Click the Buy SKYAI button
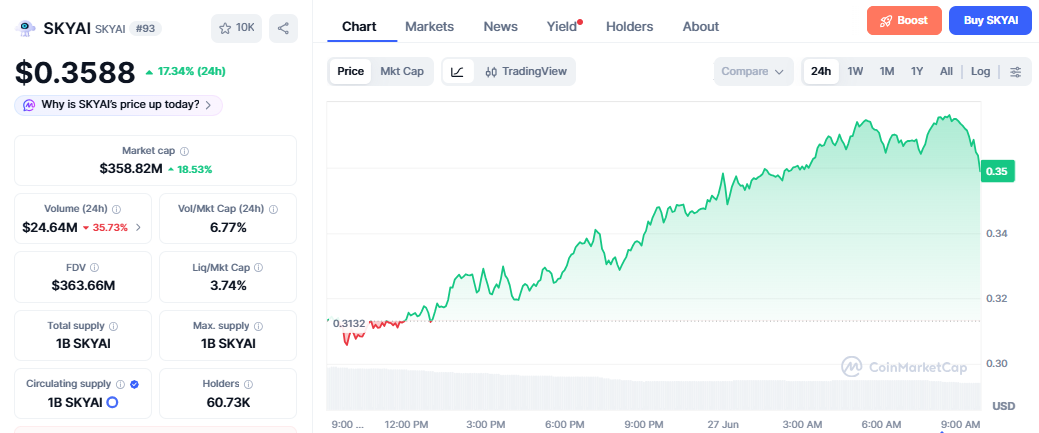The height and width of the screenshot is (433, 1039). (991, 20)
